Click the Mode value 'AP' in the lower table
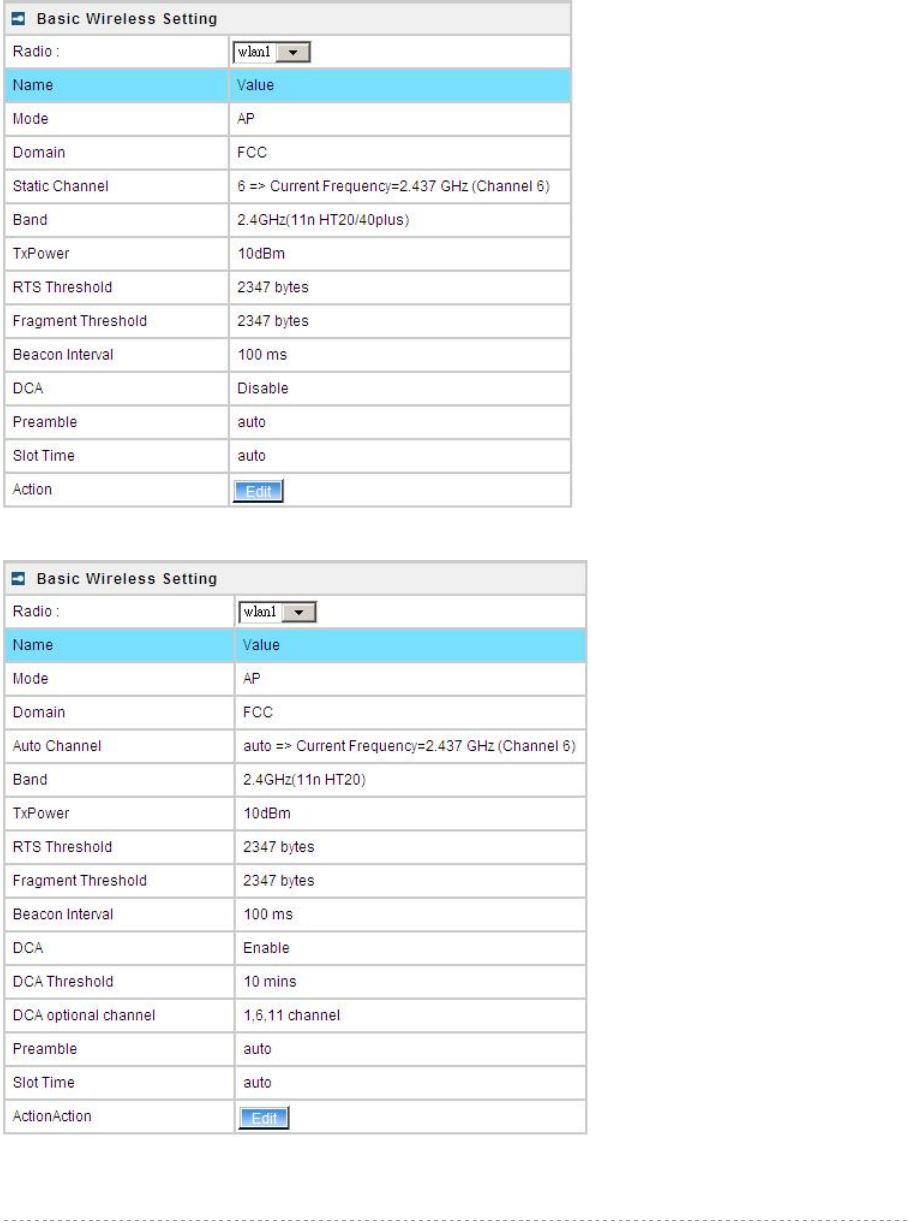 pyautogui.click(x=251, y=679)
